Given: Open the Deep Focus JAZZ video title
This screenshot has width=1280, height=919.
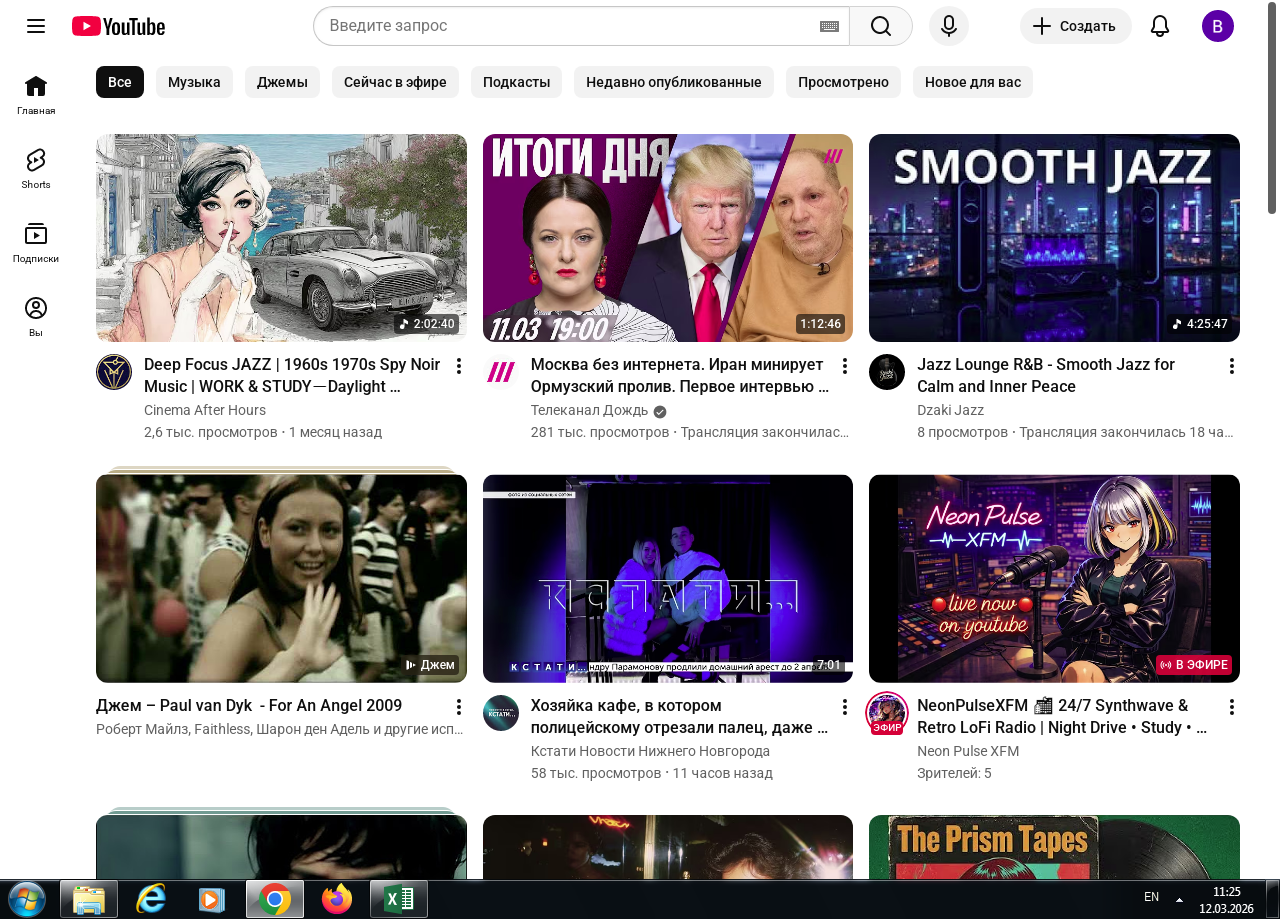Looking at the screenshot, I should pyautogui.click(x=292, y=375).
